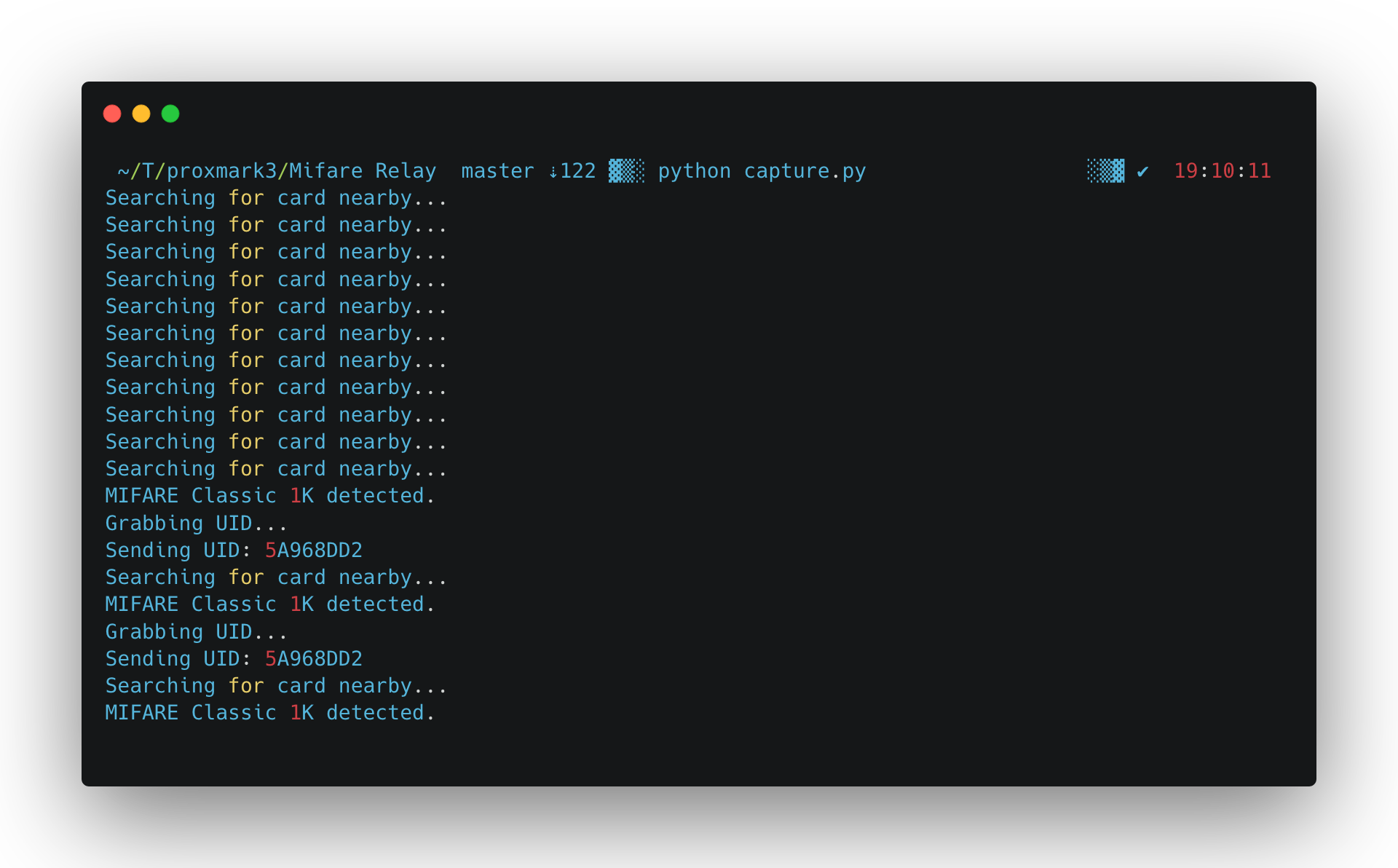Click the red close window button
The height and width of the screenshot is (868, 1398).
click(x=112, y=114)
